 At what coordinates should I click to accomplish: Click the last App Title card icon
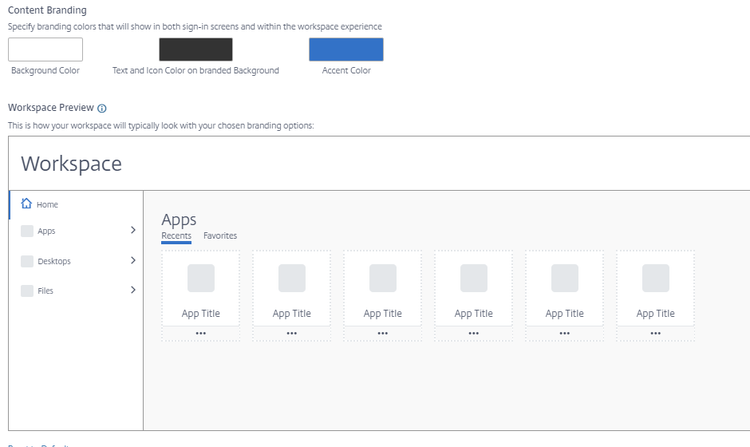point(655,278)
